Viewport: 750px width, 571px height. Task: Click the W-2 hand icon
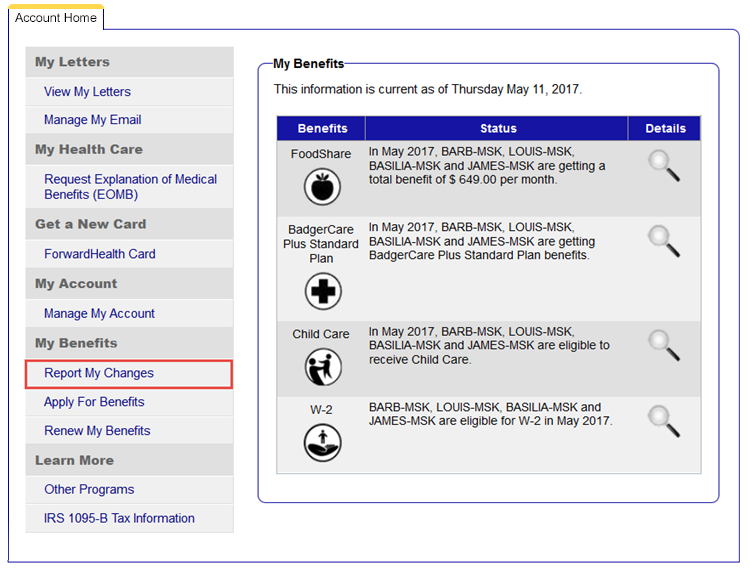[323, 443]
